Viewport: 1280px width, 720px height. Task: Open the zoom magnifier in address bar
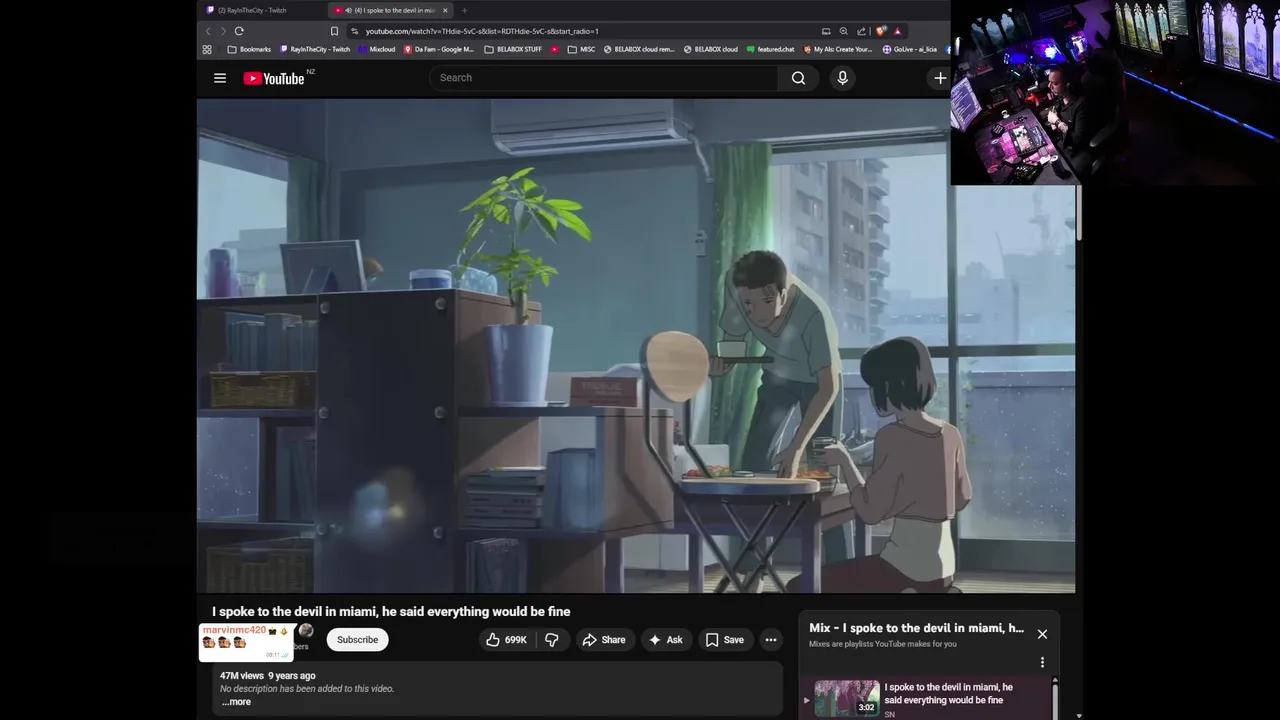pos(843,31)
